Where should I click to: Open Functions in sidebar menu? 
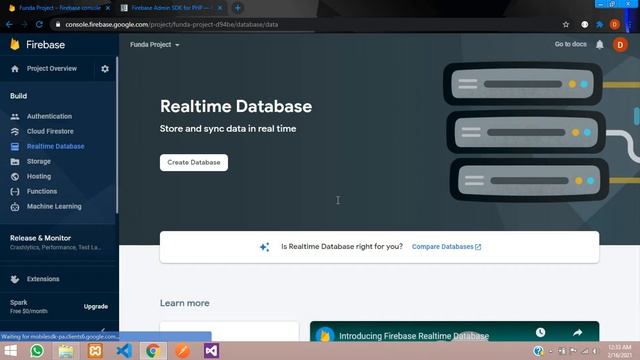(42, 191)
